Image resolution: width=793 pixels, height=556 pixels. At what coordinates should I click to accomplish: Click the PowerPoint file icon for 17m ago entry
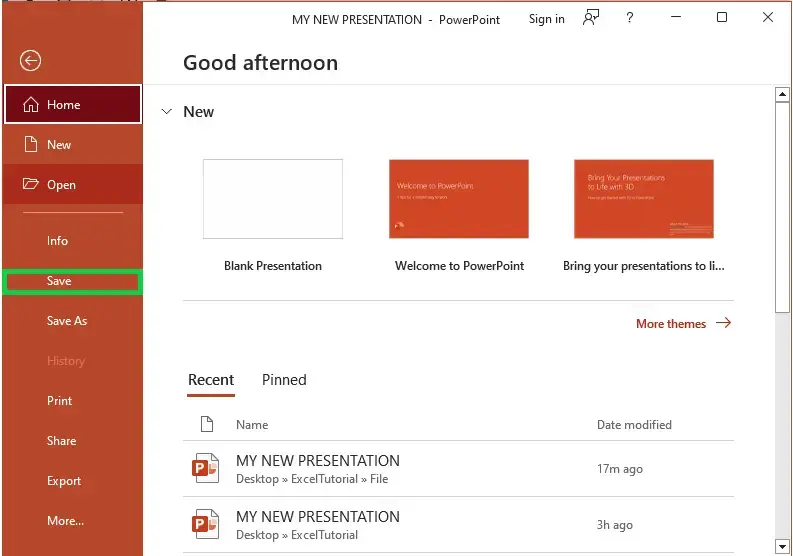click(x=205, y=468)
